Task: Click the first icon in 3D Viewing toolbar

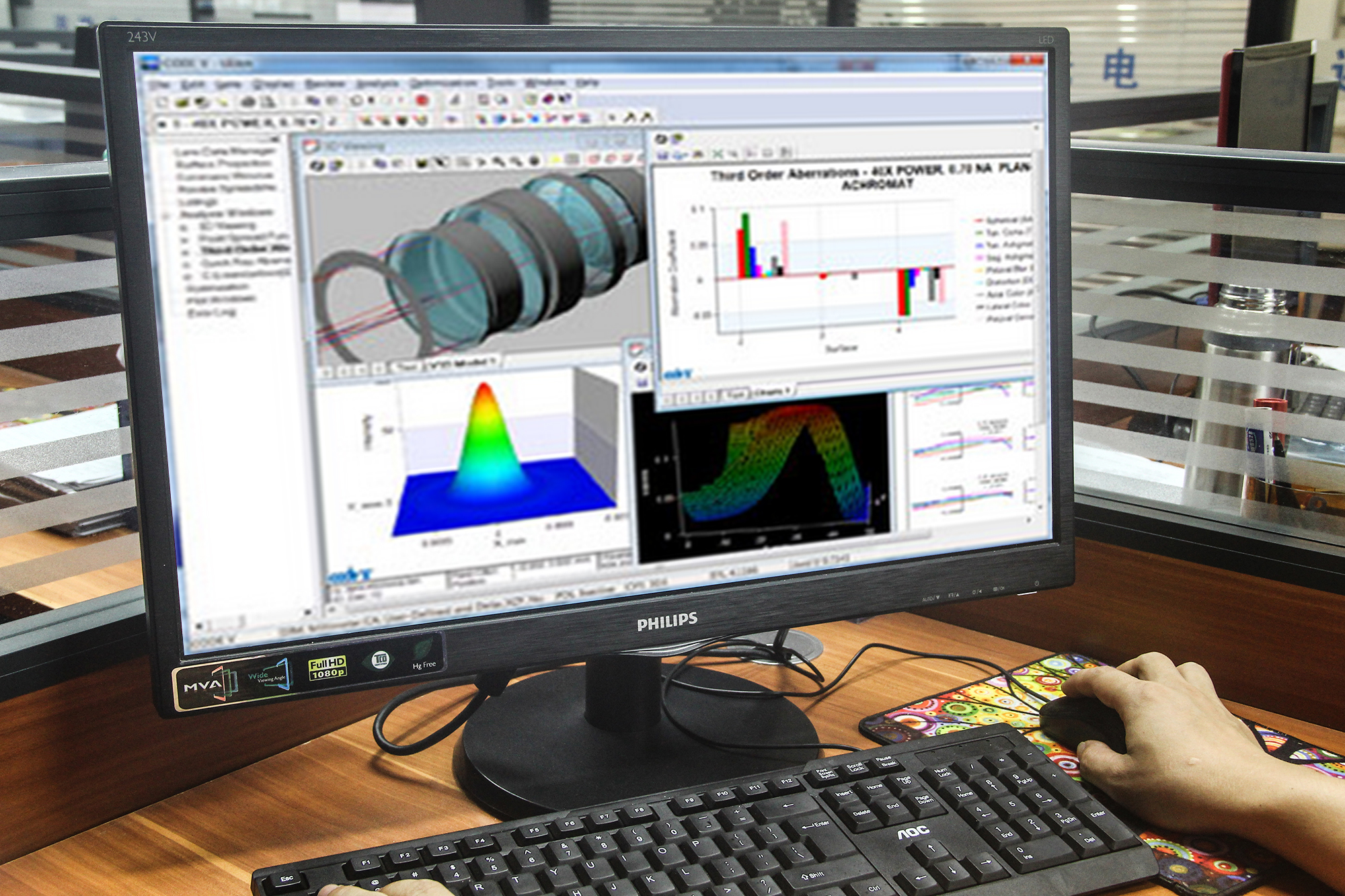Action: pyautogui.click(x=316, y=165)
